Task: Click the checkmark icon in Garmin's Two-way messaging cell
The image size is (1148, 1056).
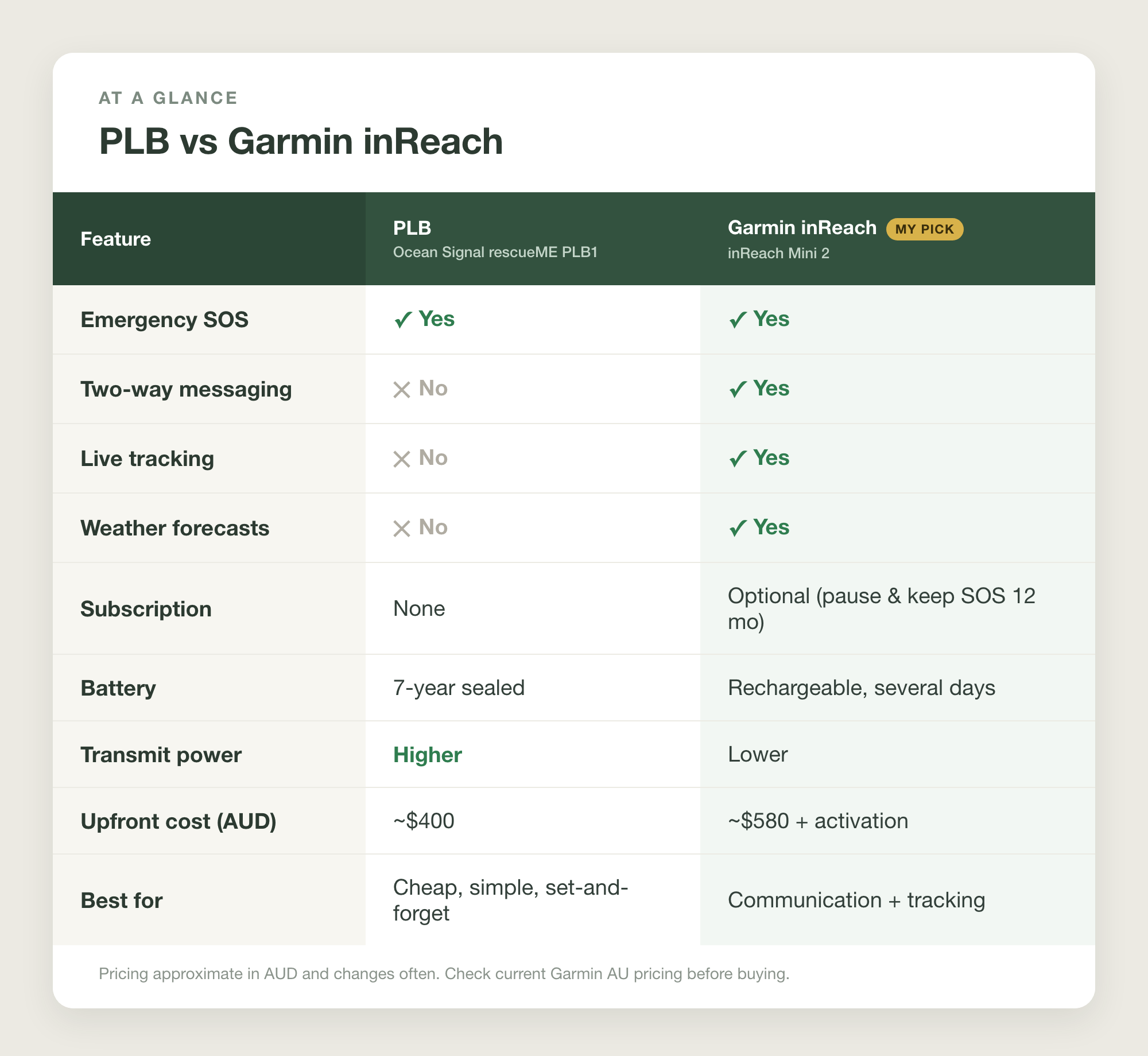Action: click(738, 389)
